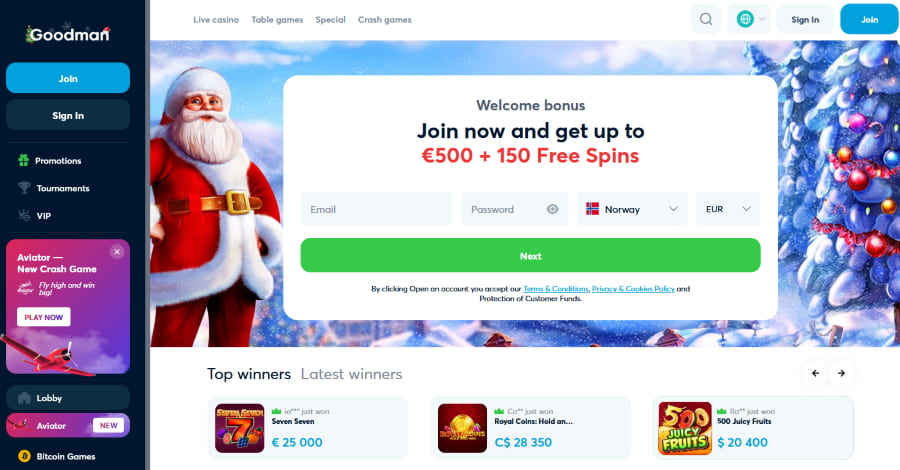
Task: Open the search magnifier icon
Action: [706, 20]
